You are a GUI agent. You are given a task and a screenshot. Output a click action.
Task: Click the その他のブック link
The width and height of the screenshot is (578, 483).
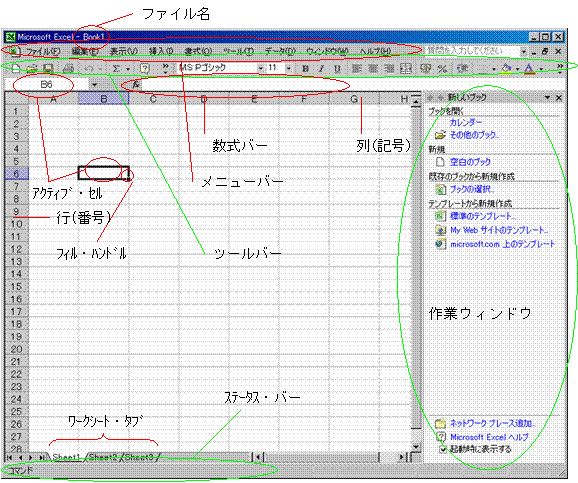click(474, 135)
